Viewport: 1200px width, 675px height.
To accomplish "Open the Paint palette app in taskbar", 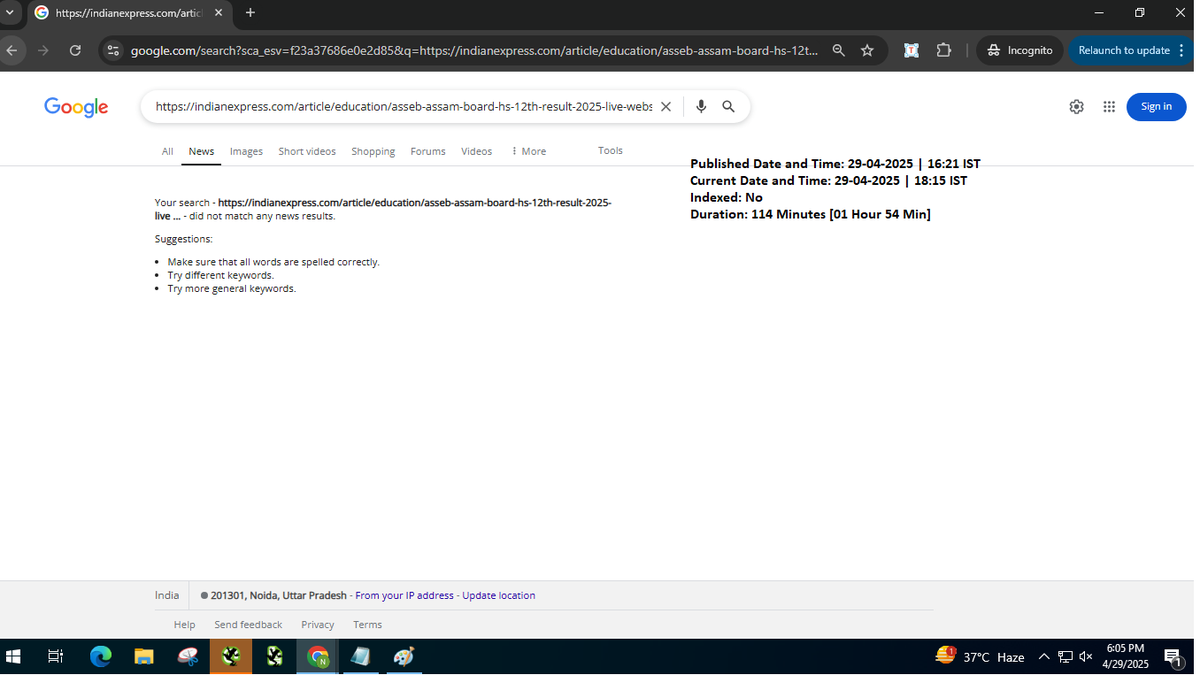I will pyautogui.click(x=404, y=657).
